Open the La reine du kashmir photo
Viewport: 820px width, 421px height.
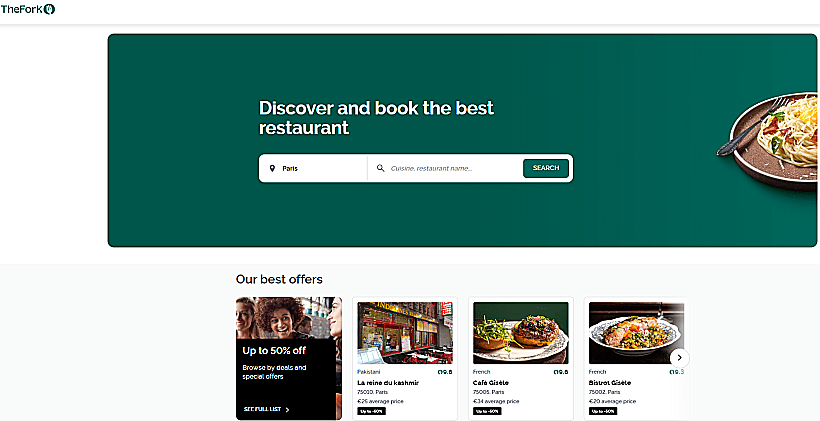pos(405,333)
